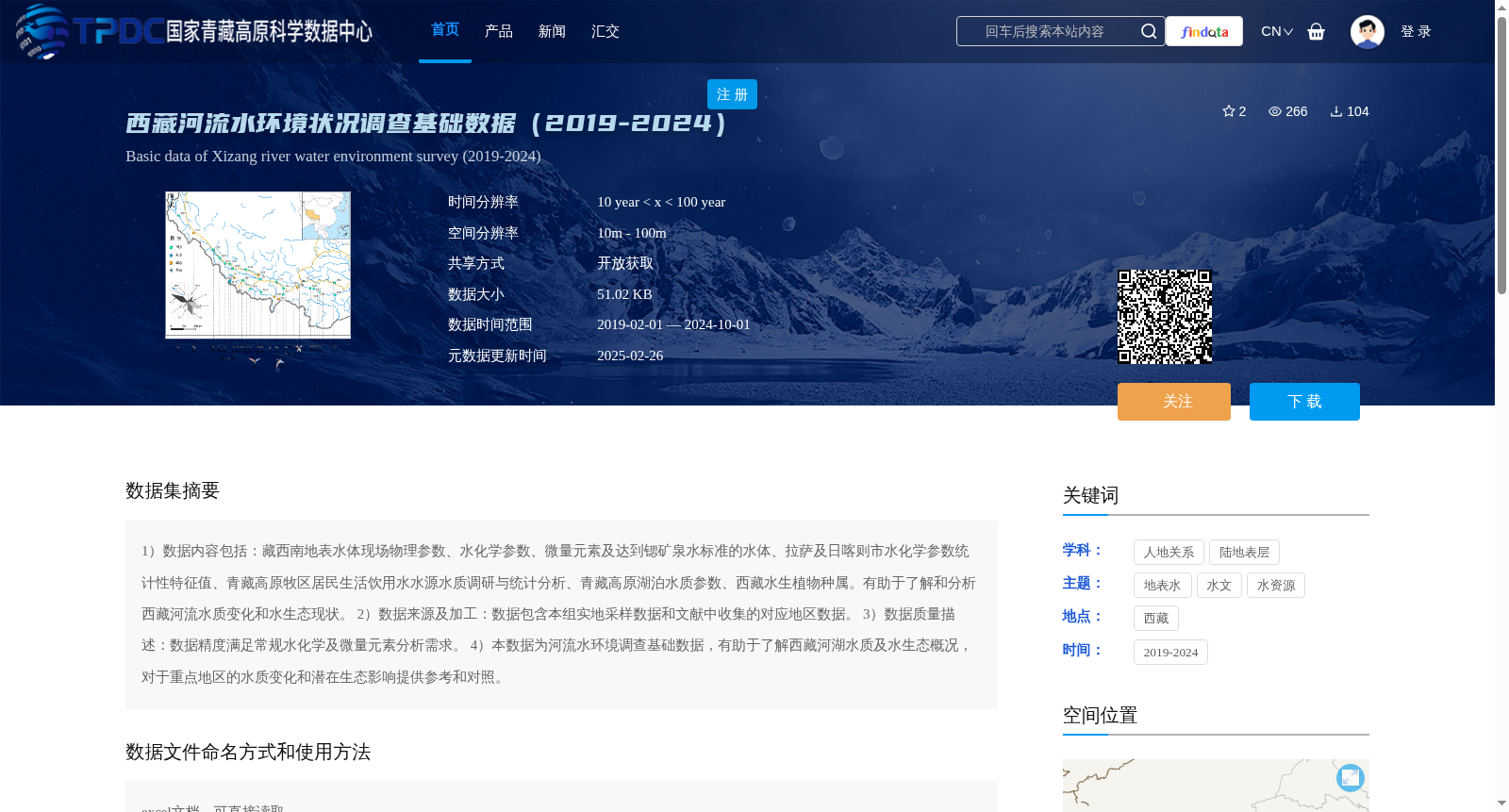Open the 新闻 menu item
The image size is (1509, 812).
(x=552, y=31)
